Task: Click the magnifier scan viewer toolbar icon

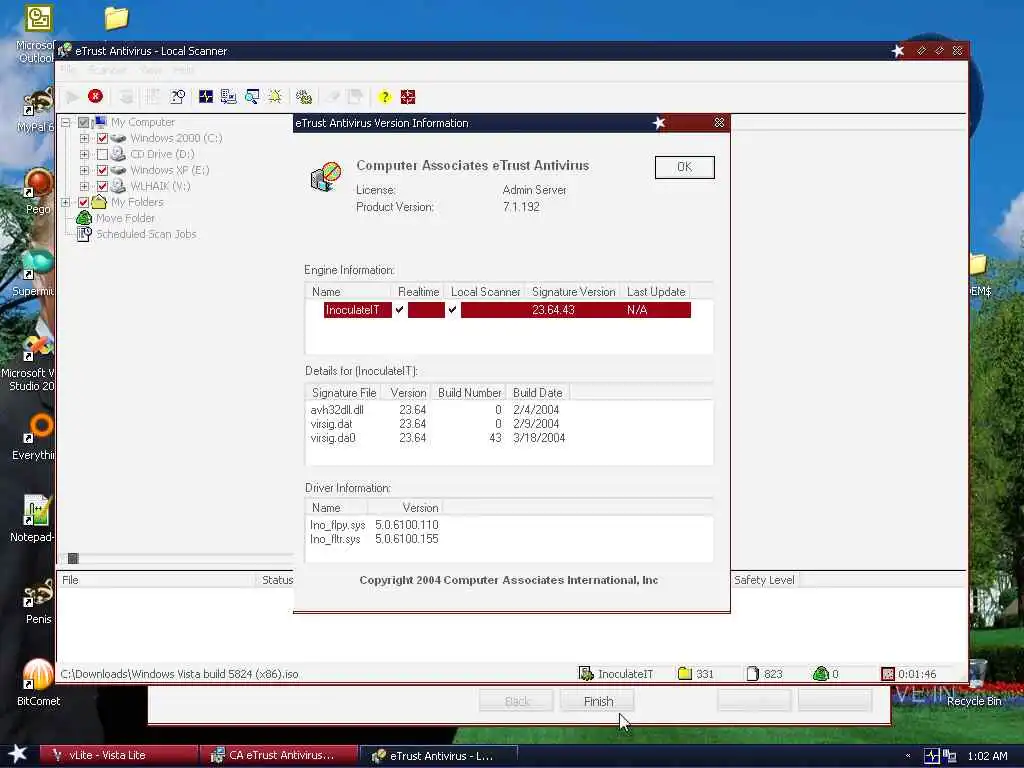Action: [251, 97]
